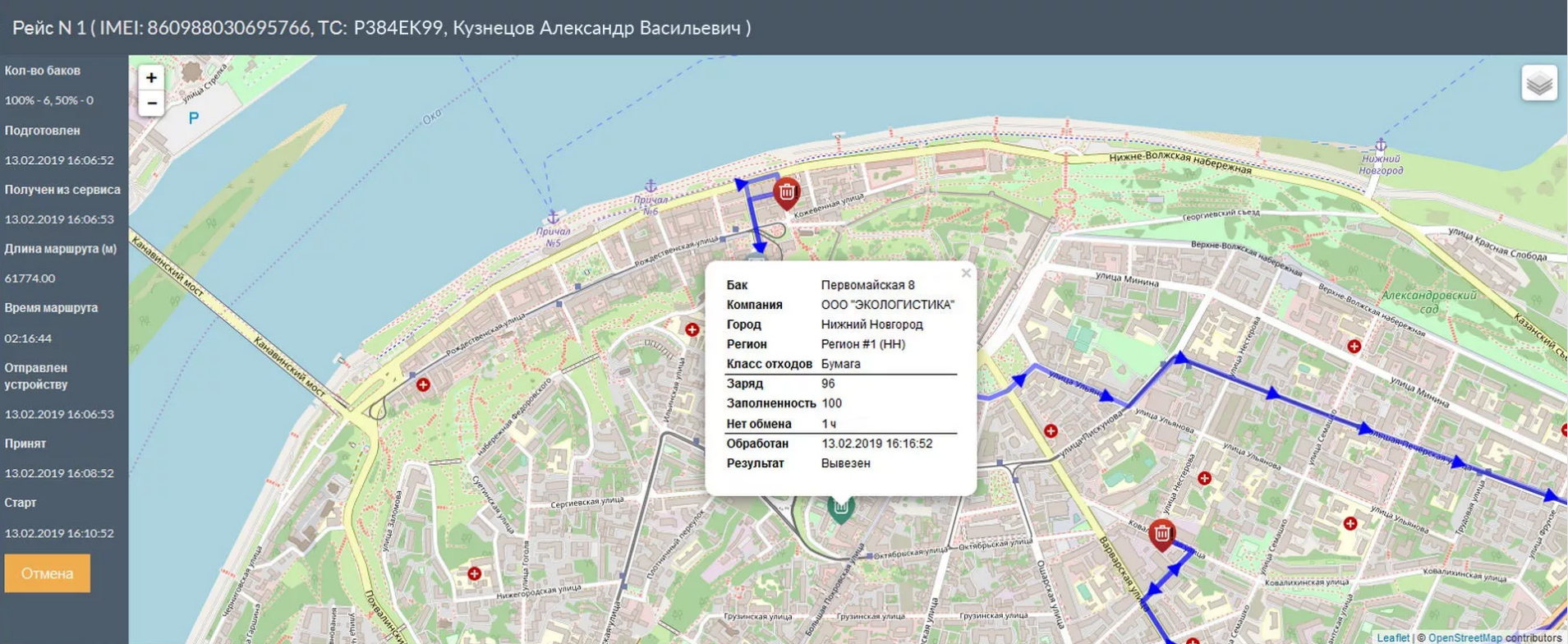This screenshot has height=644, width=1568.
Task: Click the 'Получен из сервиса' label
Action: 62,190
